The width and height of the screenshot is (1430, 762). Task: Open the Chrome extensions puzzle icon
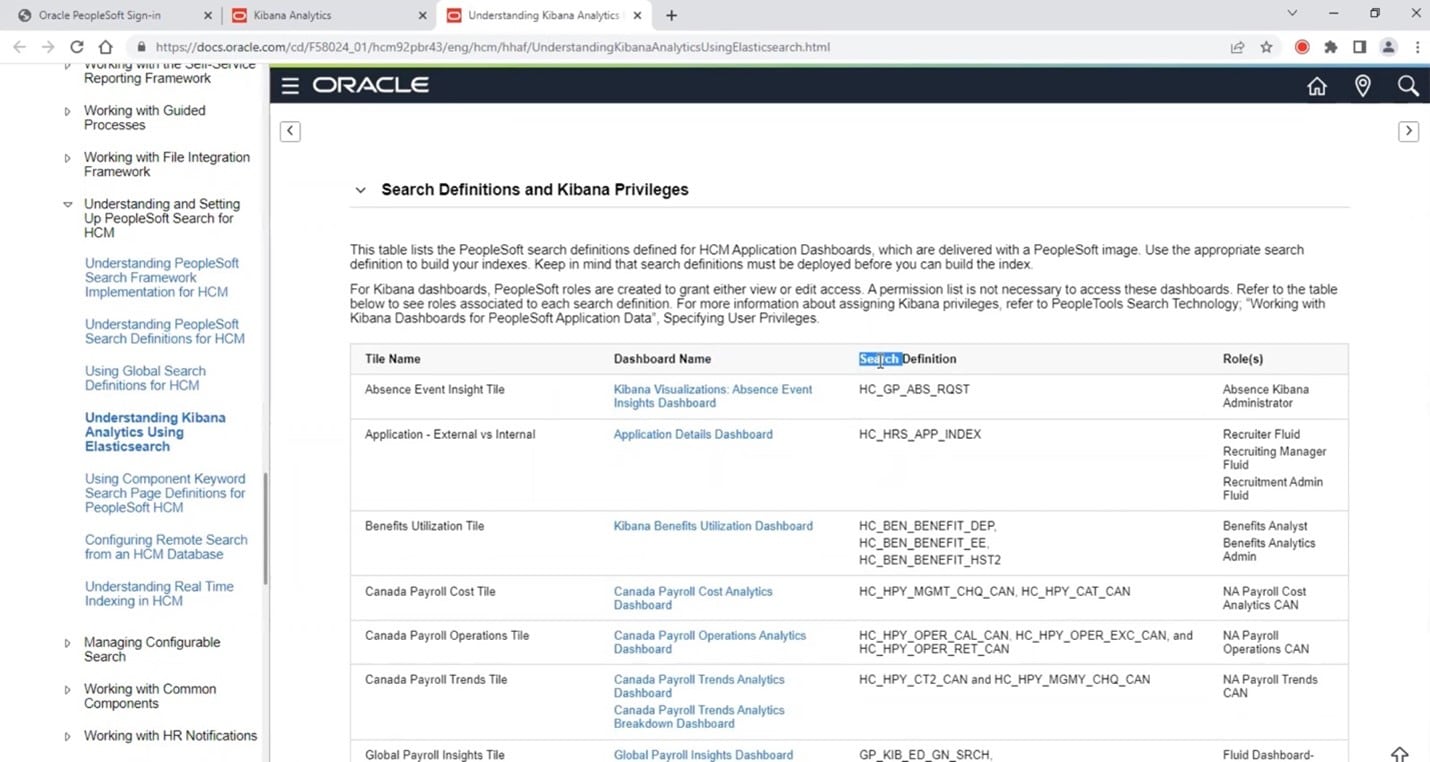click(x=1329, y=46)
